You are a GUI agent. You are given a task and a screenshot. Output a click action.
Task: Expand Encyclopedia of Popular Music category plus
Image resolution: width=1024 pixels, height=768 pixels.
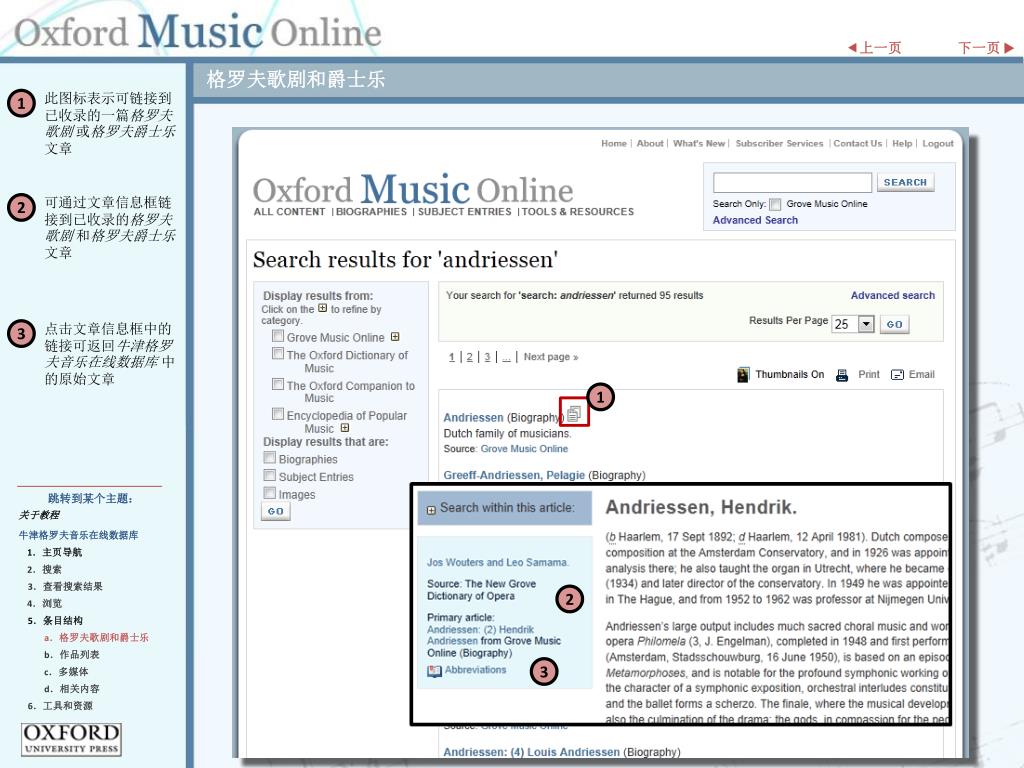tap(345, 428)
